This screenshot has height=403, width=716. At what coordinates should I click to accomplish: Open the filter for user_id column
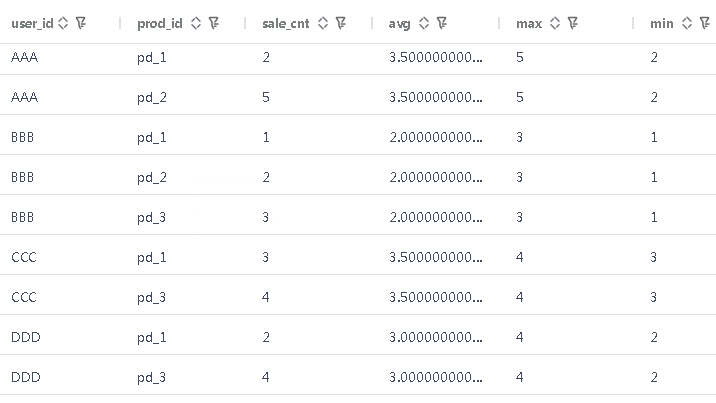pos(80,23)
